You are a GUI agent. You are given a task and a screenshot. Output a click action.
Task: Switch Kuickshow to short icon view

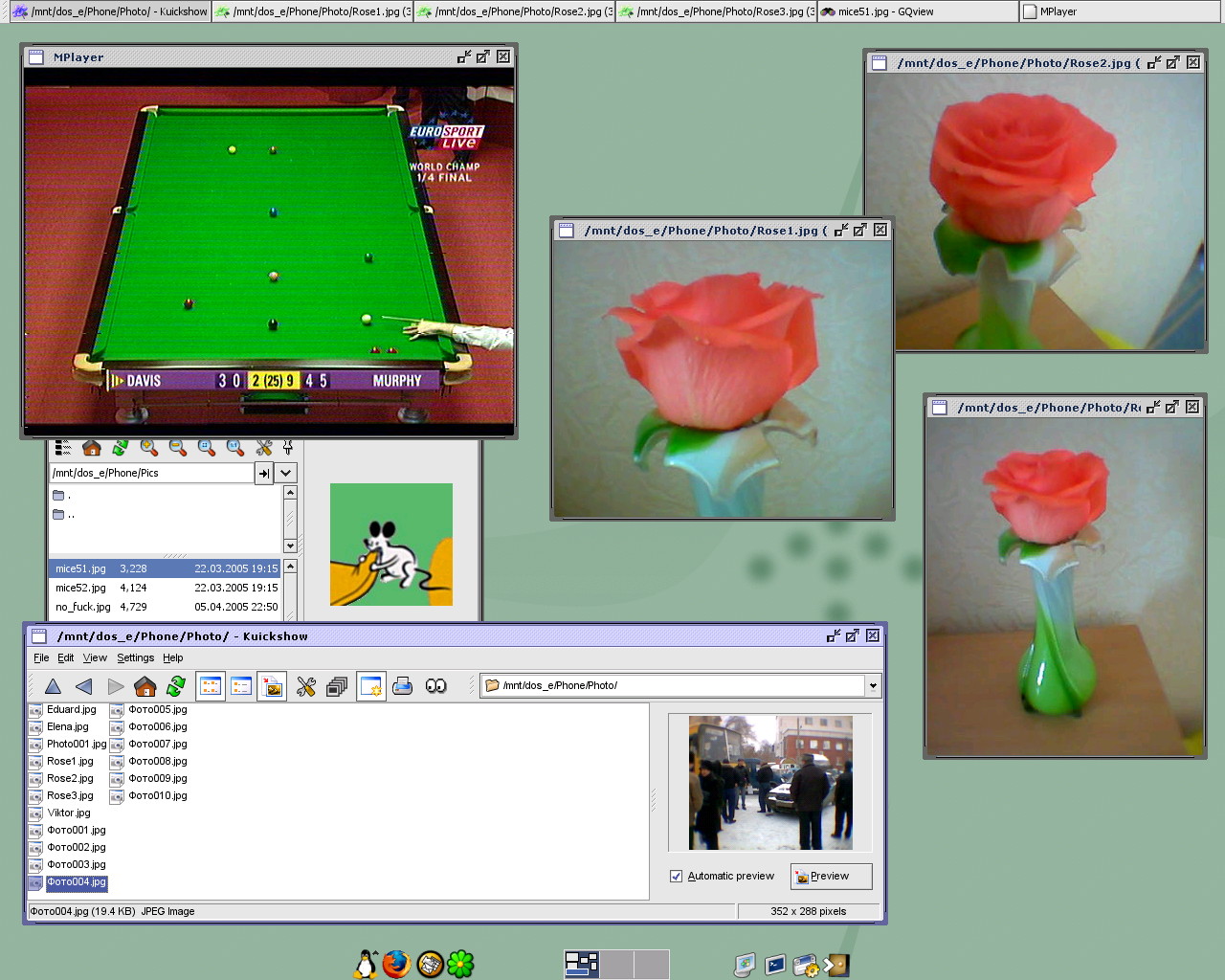point(211,686)
